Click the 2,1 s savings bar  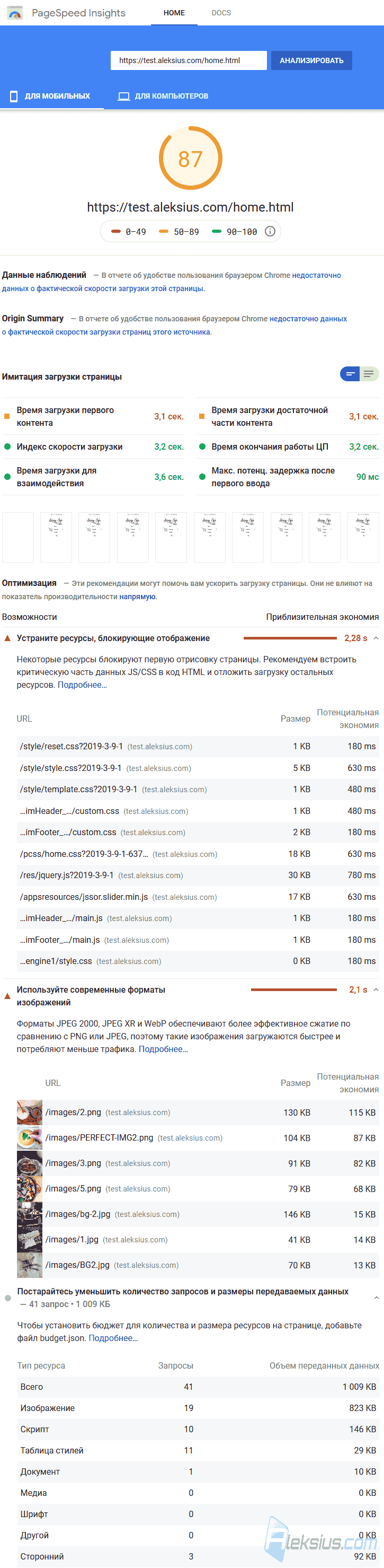coord(293,989)
